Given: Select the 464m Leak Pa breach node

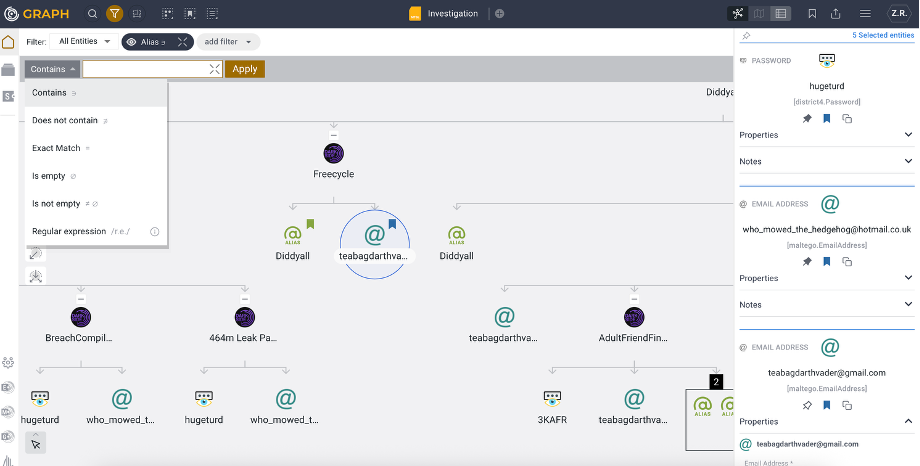Looking at the screenshot, I should pos(245,318).
